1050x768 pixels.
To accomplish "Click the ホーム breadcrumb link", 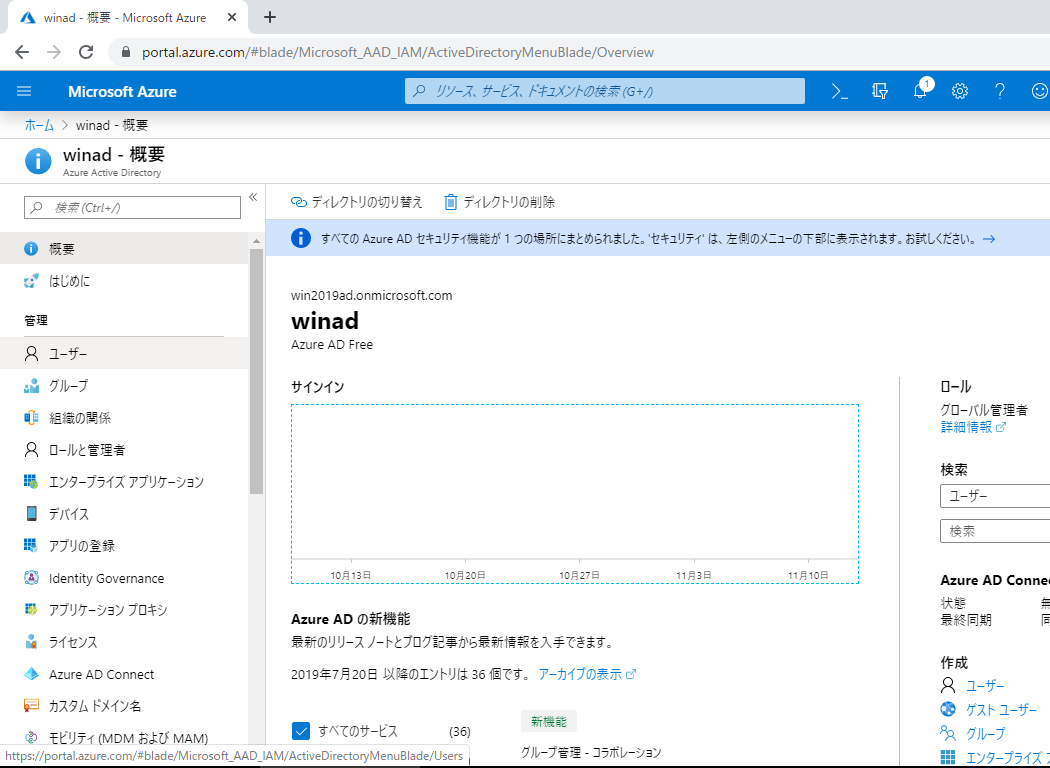I will point(39,125).
